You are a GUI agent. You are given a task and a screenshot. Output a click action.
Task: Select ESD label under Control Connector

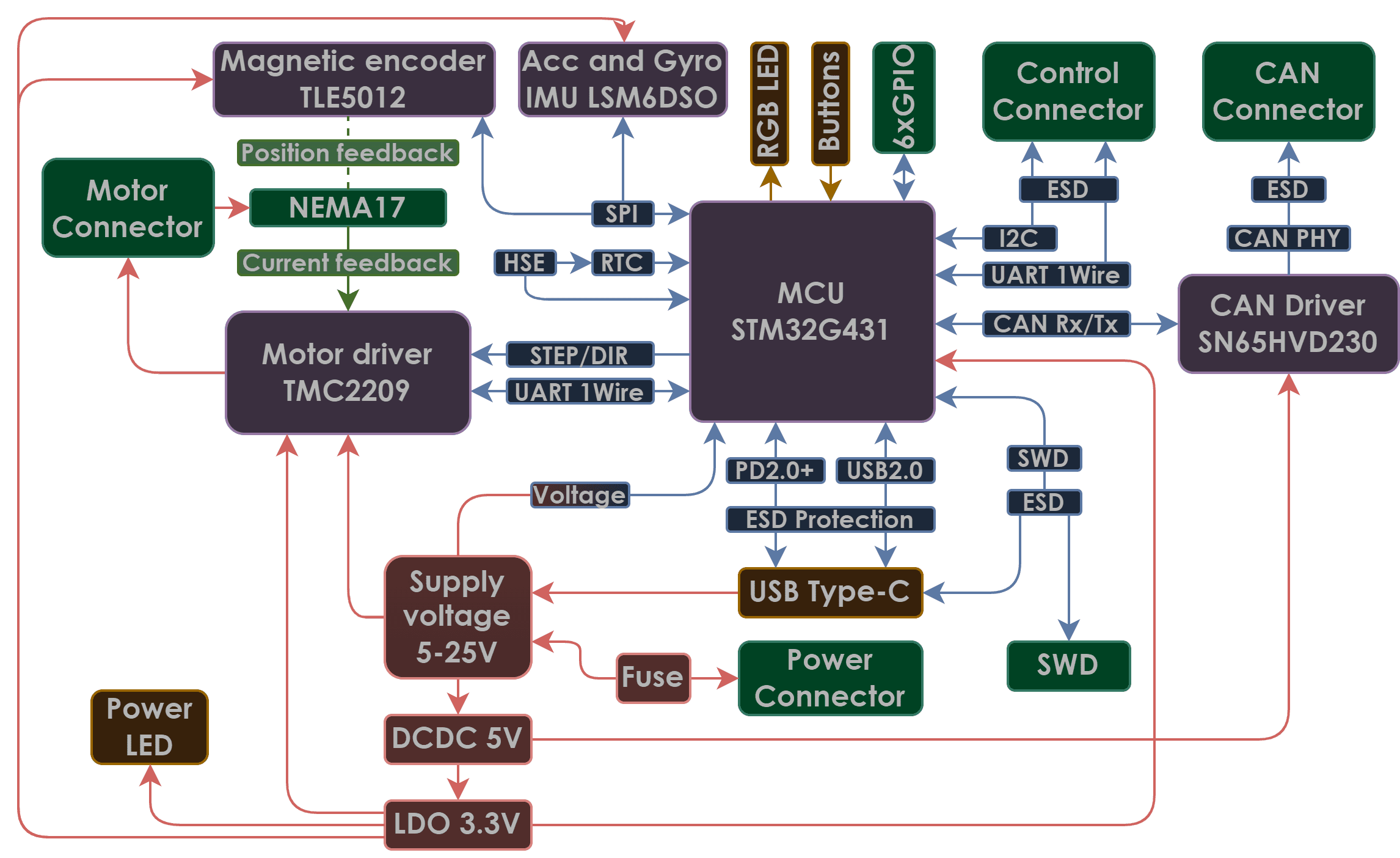1068,189
